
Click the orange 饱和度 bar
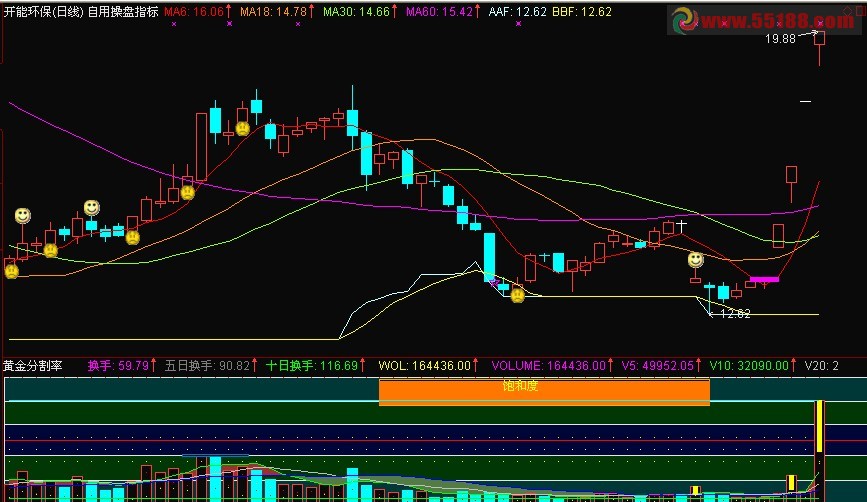pyautogui.click(x=544, y=393)
